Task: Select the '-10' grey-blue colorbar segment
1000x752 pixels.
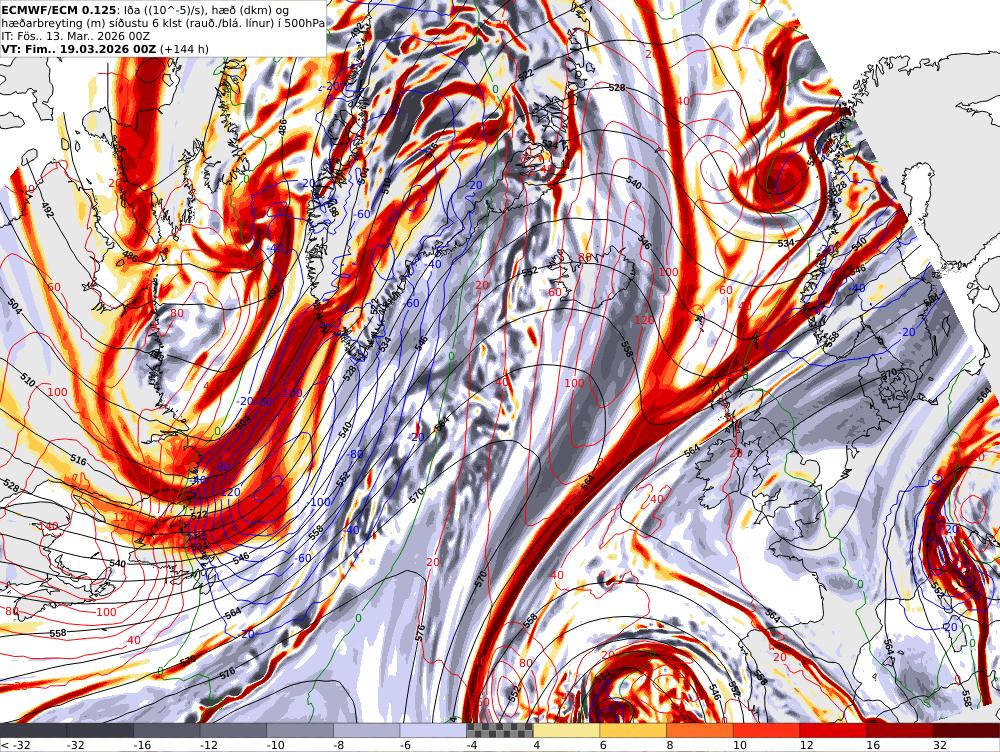Action: click(x=300, y=730)
